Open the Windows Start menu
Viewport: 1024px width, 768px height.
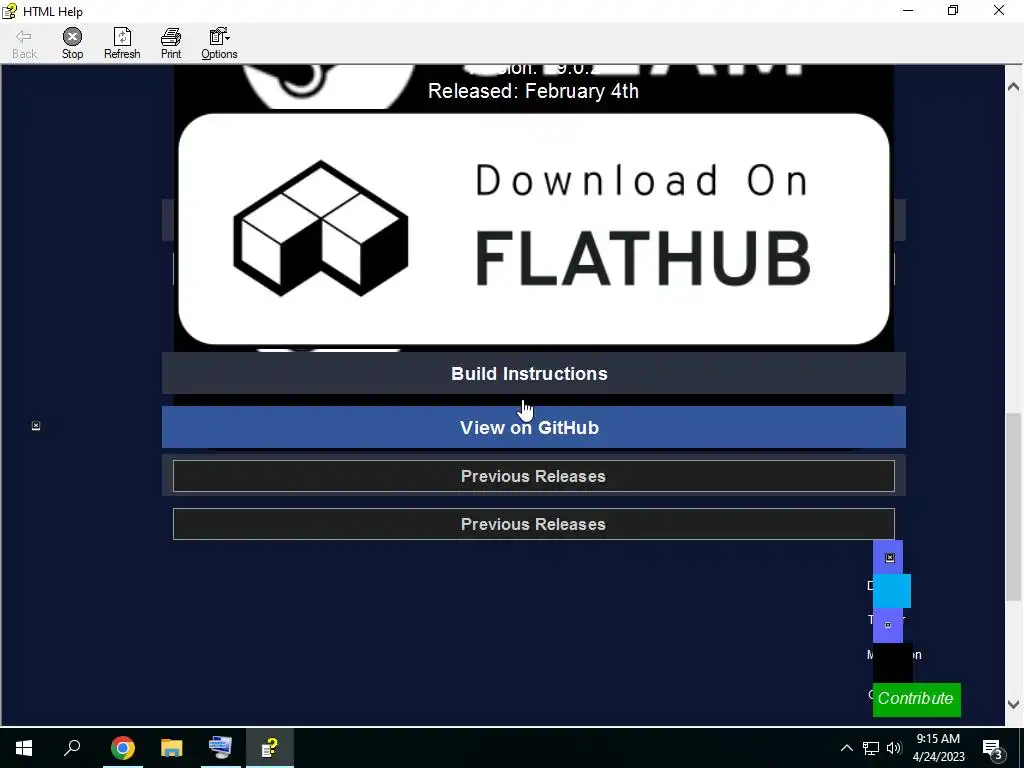pos(24,748)
